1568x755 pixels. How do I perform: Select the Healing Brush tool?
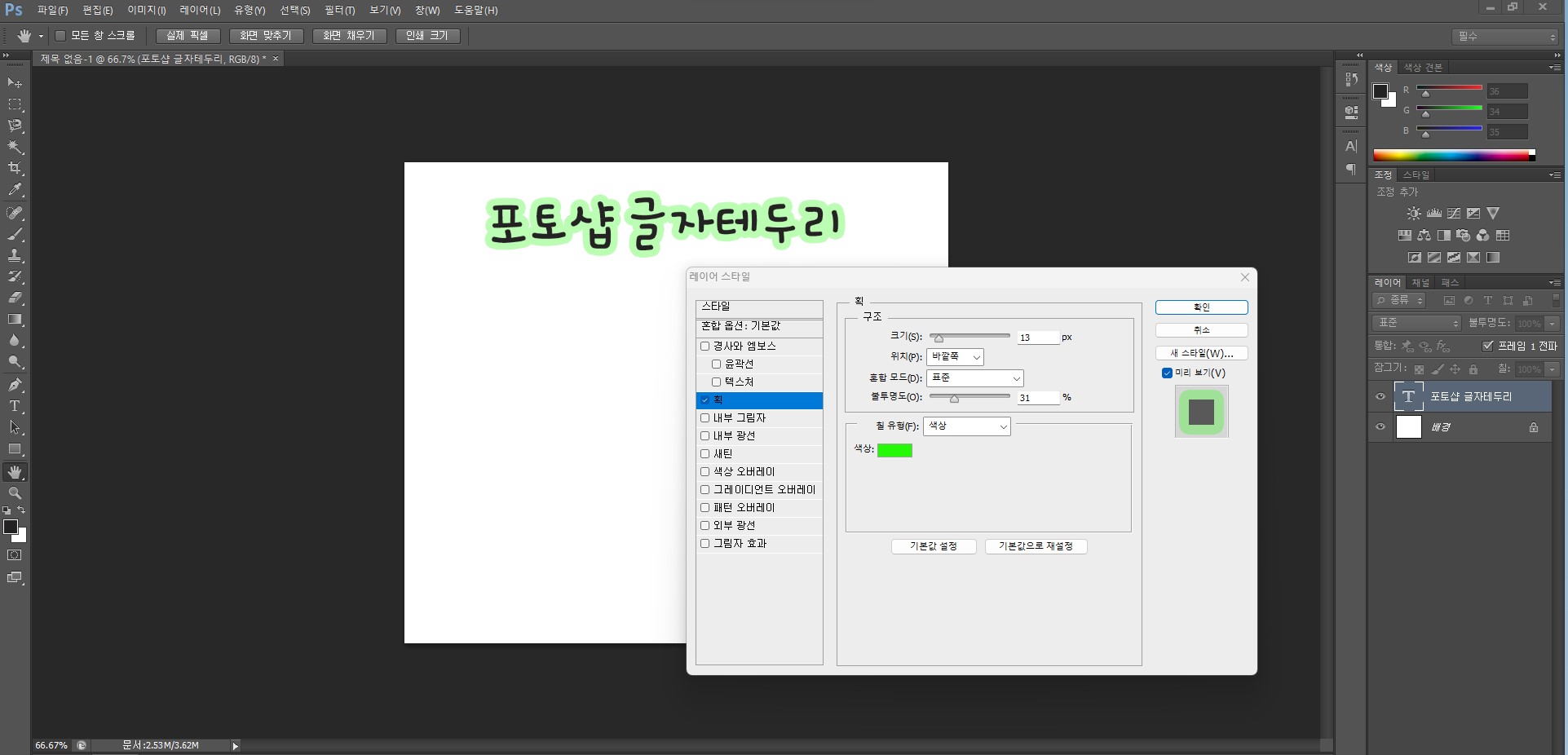[x=15, y=213]
